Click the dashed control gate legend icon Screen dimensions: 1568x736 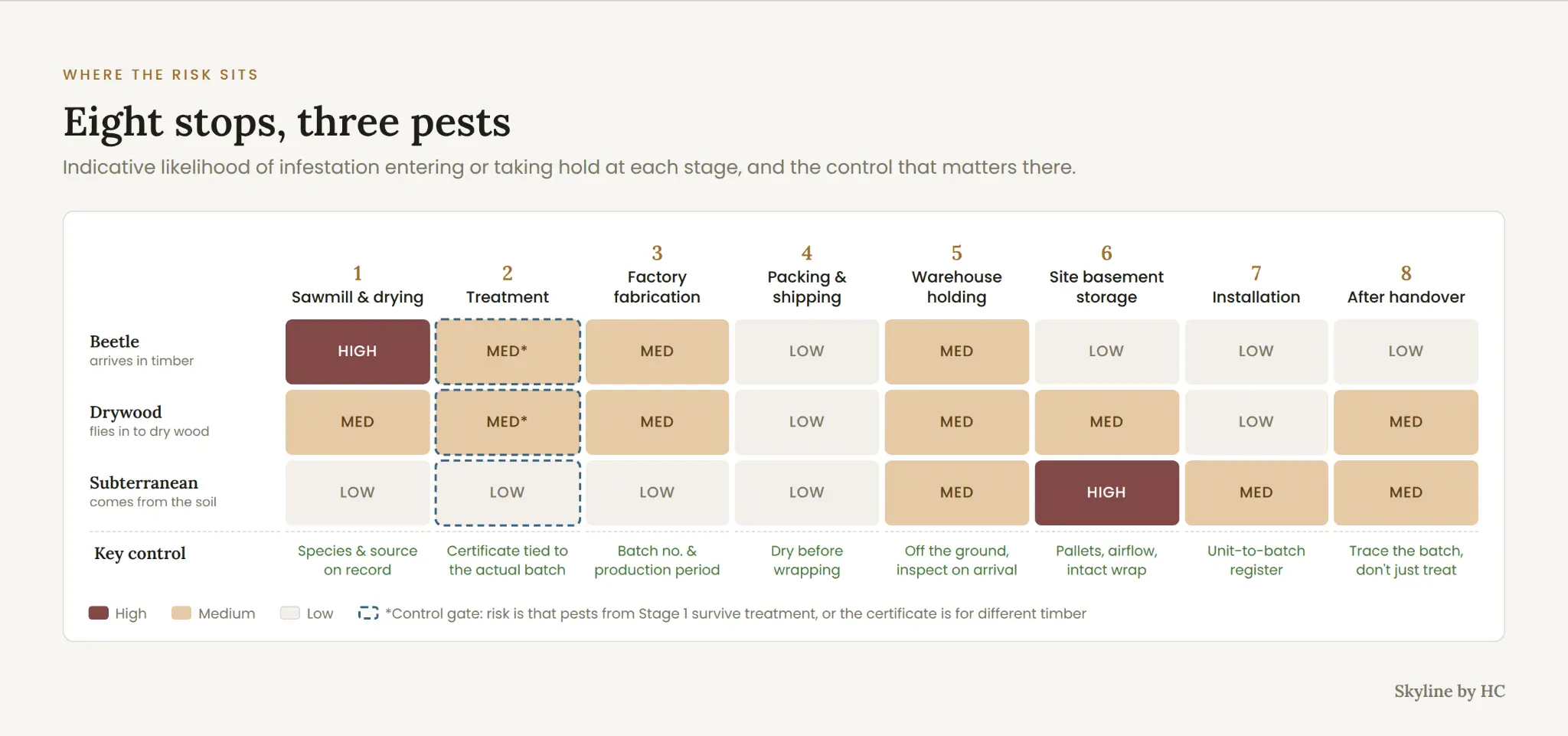[x=368, y=613]
